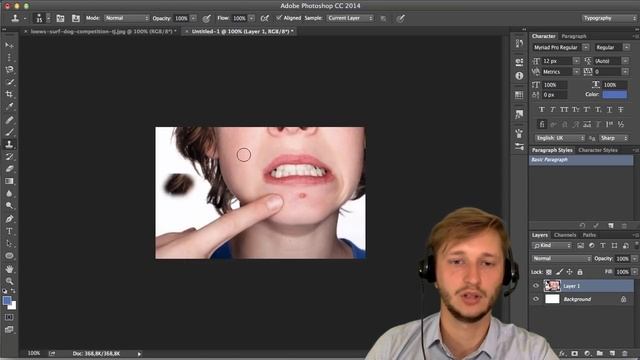Open the English: UK language dropdown
640x360 pixels.
[x=560, y=138]
